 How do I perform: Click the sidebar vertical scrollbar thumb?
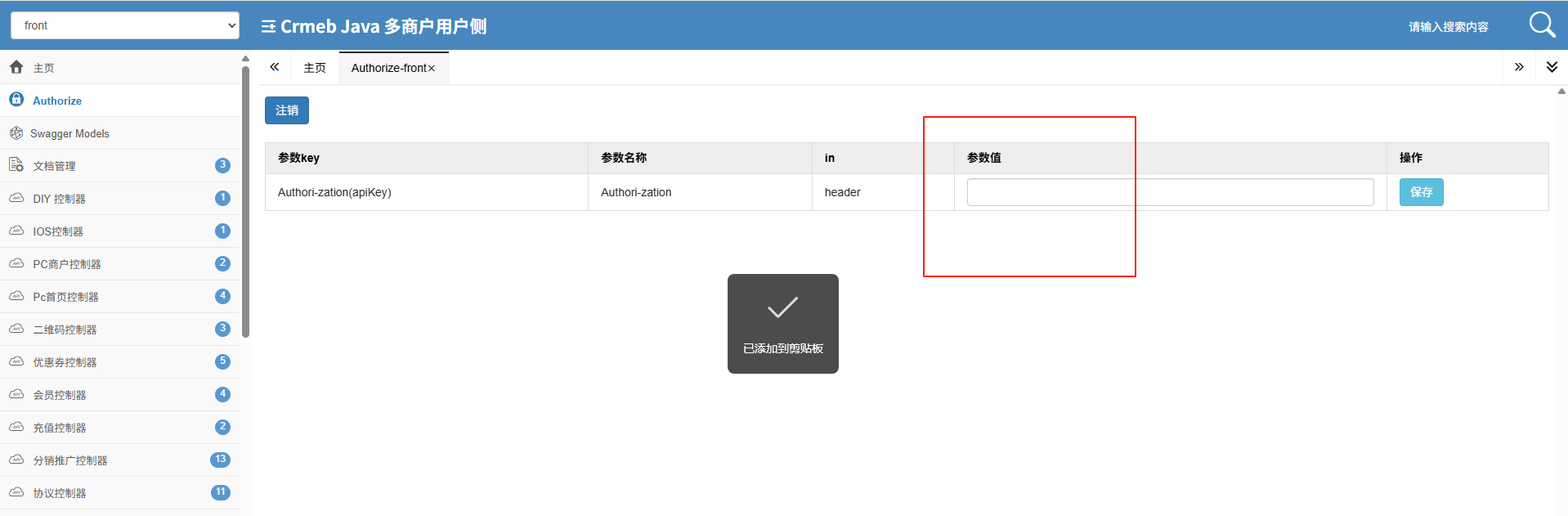point(245,201)
